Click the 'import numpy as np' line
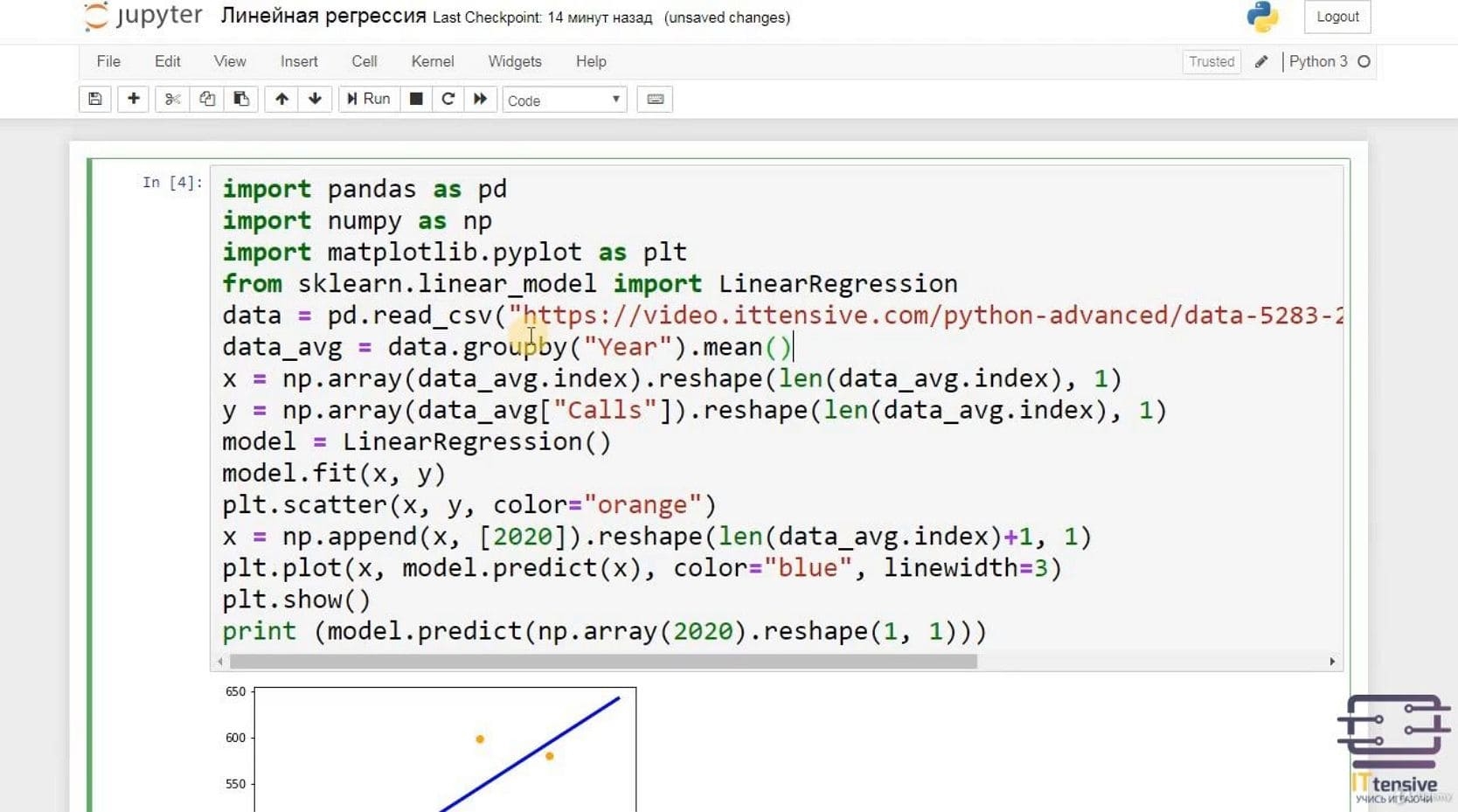This screenshot has width=1458, height=812. (357, 220)
